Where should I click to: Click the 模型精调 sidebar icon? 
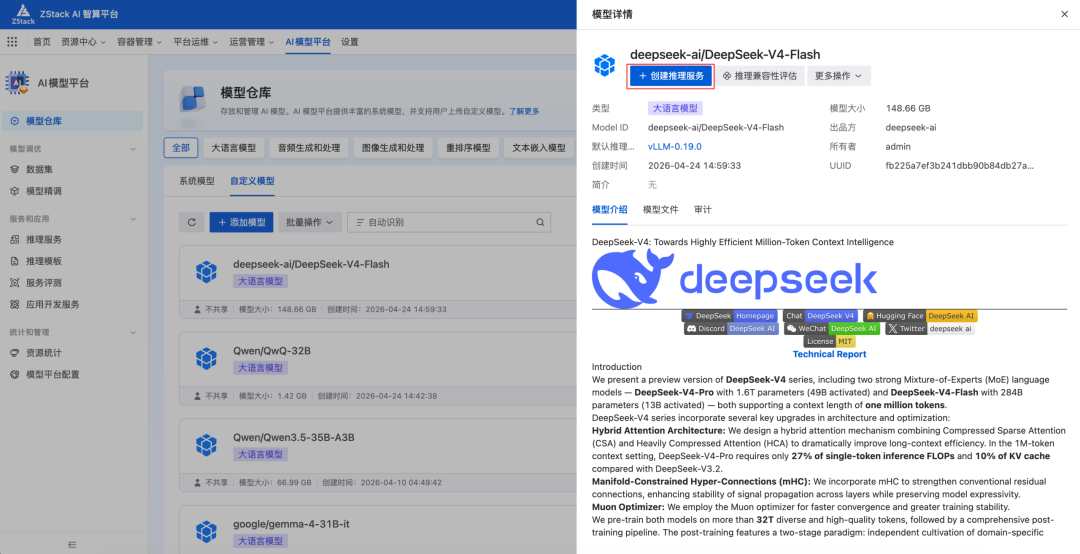[x=14, y=191]
